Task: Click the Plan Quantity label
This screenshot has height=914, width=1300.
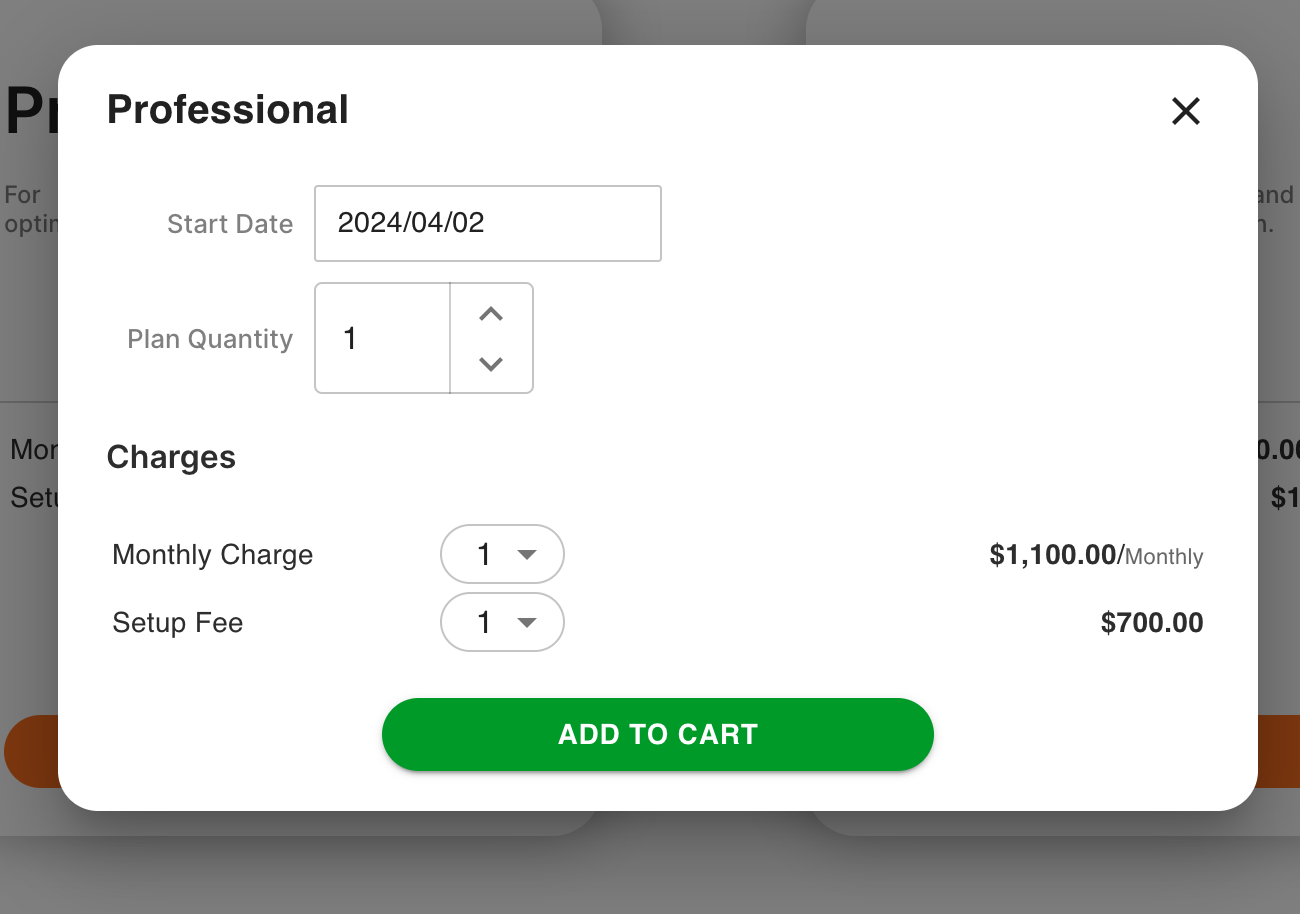Action: tap(210, 339)
